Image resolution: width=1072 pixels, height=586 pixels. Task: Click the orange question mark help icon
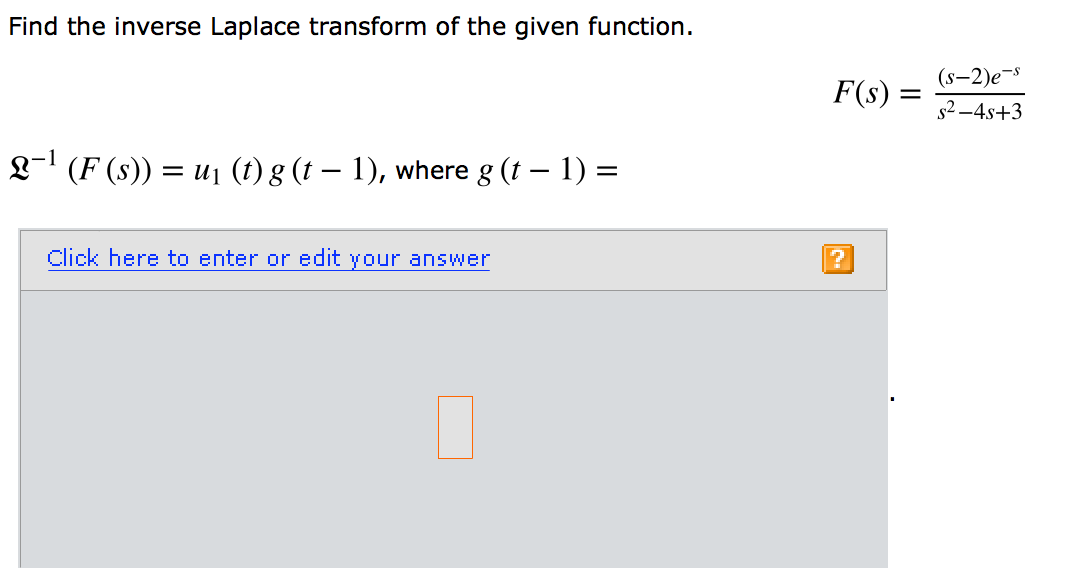[x=839, y=259]
